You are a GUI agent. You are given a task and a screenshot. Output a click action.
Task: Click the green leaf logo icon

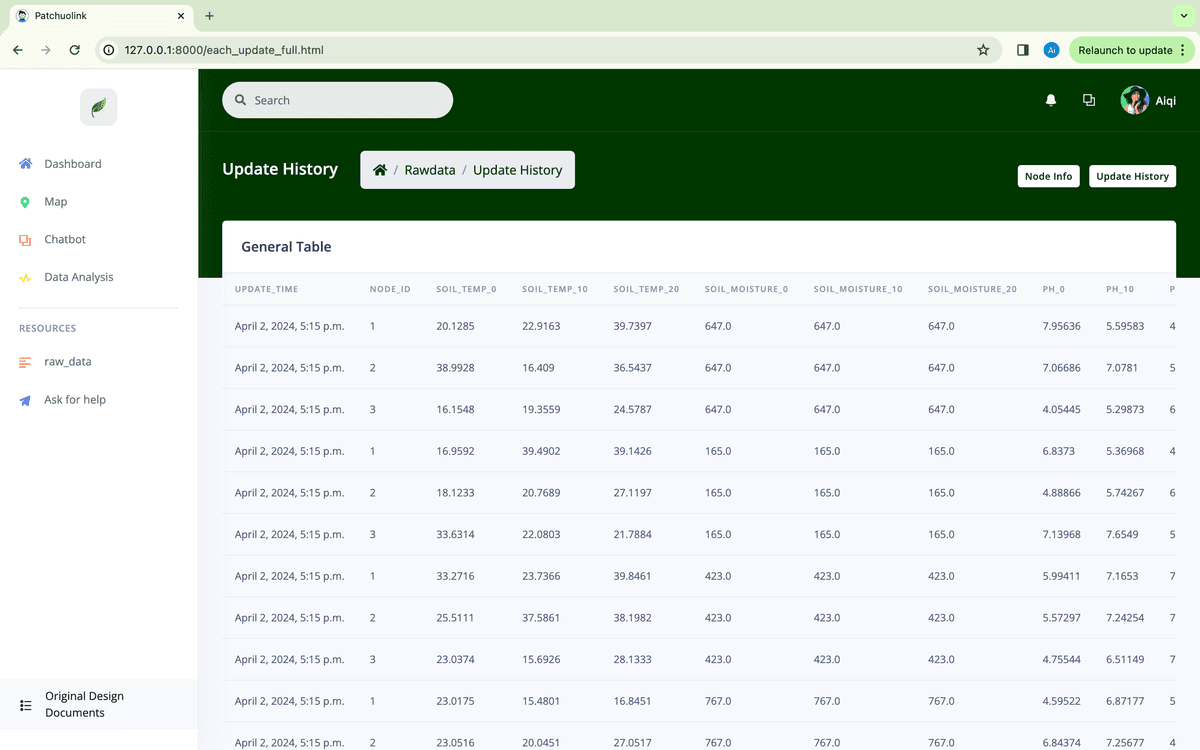point(98,107)
